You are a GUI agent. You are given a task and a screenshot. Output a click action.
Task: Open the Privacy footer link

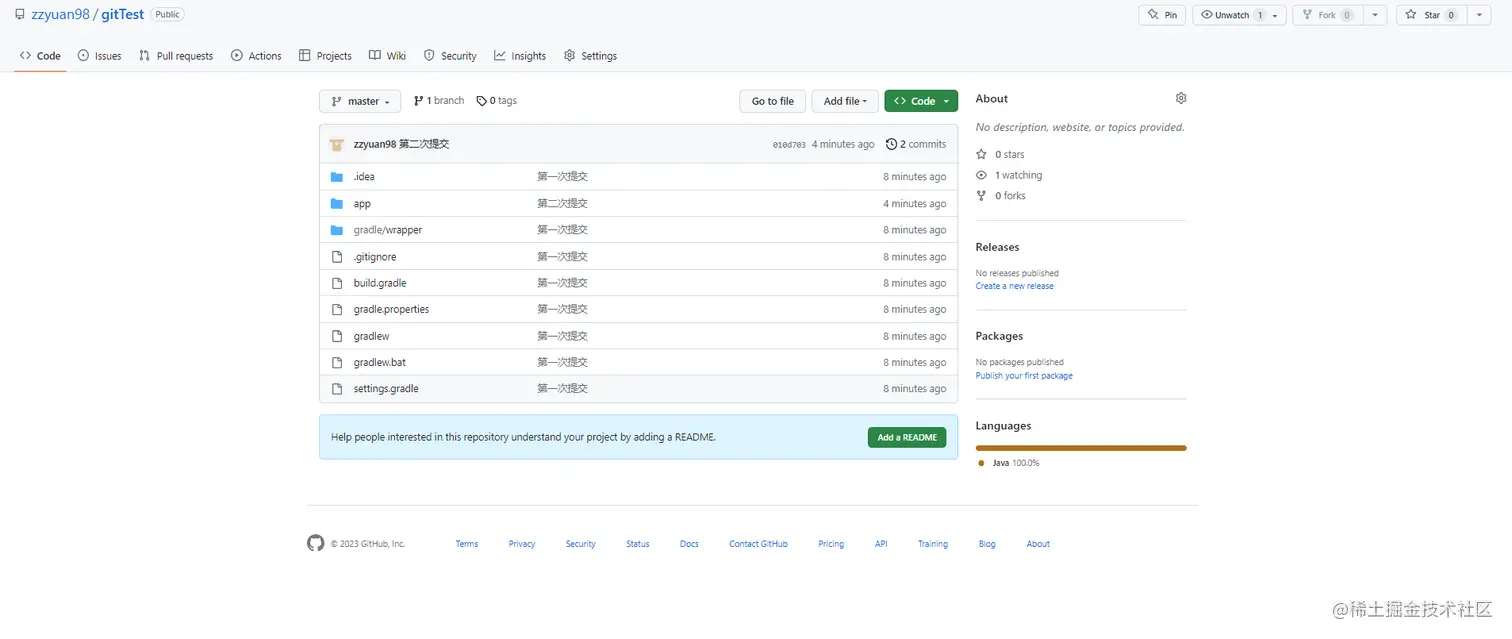522,544
